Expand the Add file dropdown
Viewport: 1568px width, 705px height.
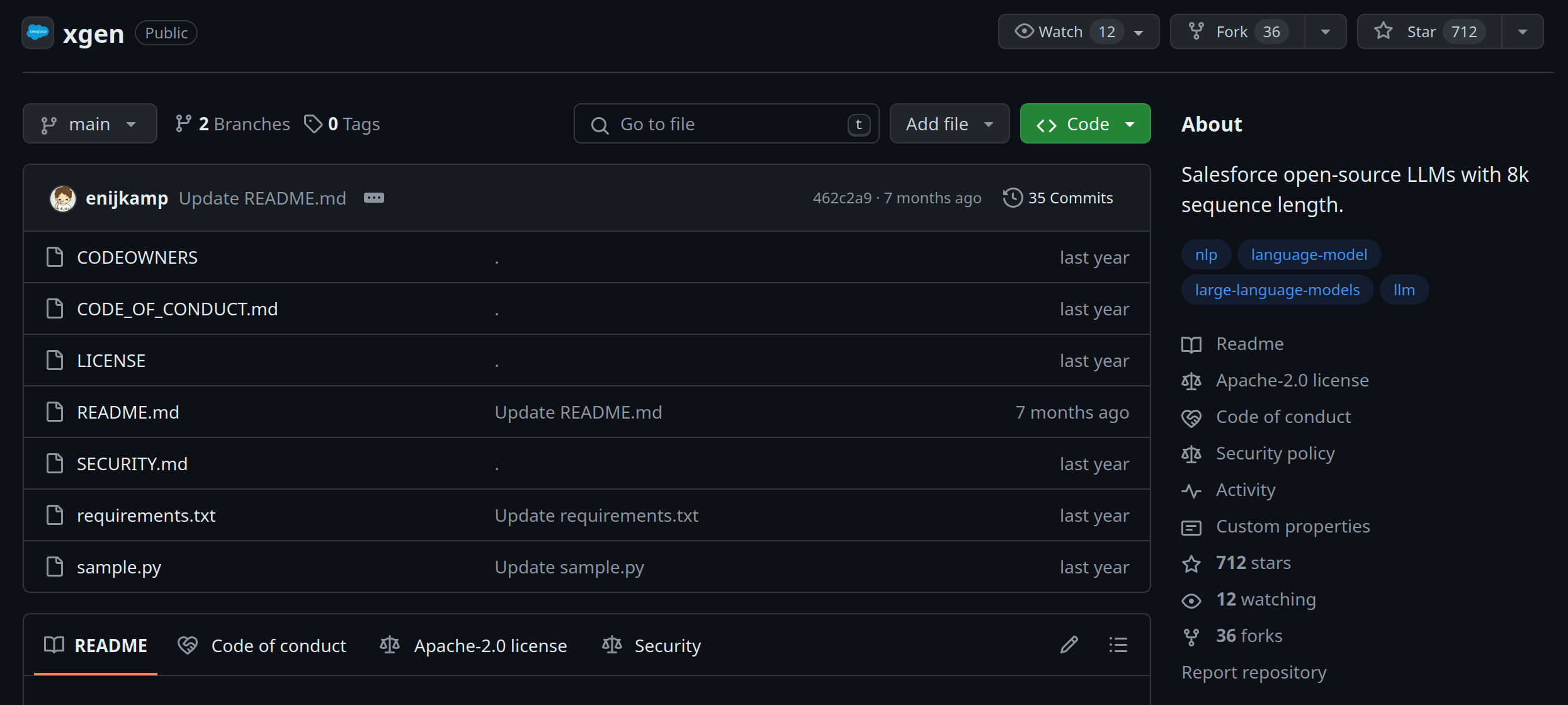pyautogui.click(x=950, y=124)
